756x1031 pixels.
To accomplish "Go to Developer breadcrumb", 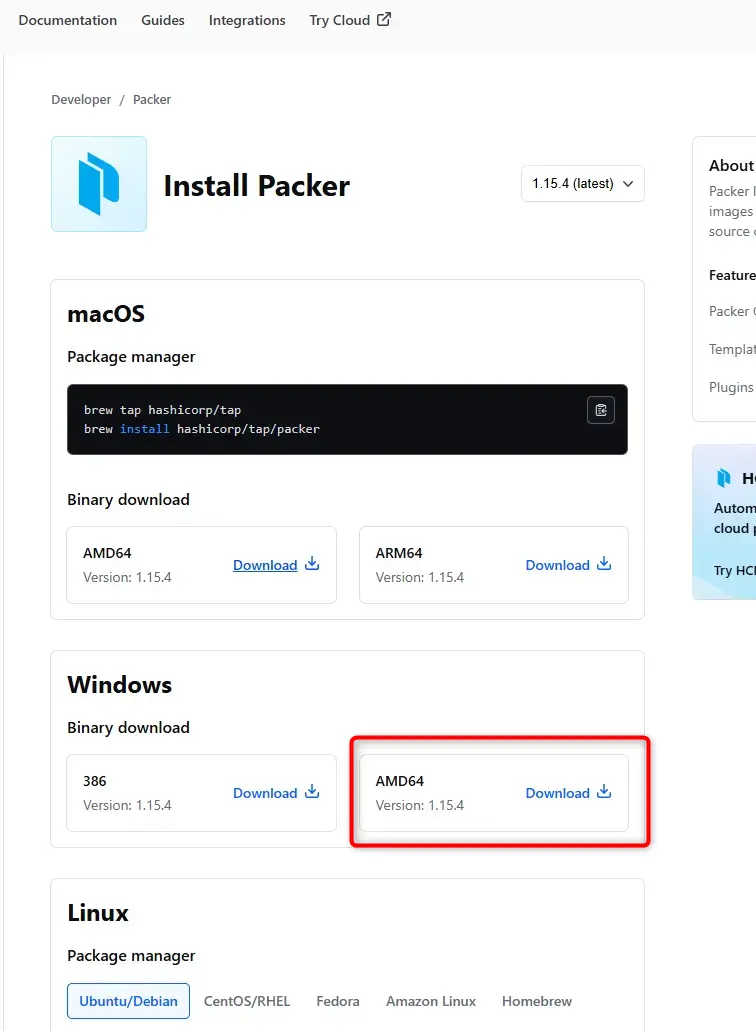I will click(82, 99).
